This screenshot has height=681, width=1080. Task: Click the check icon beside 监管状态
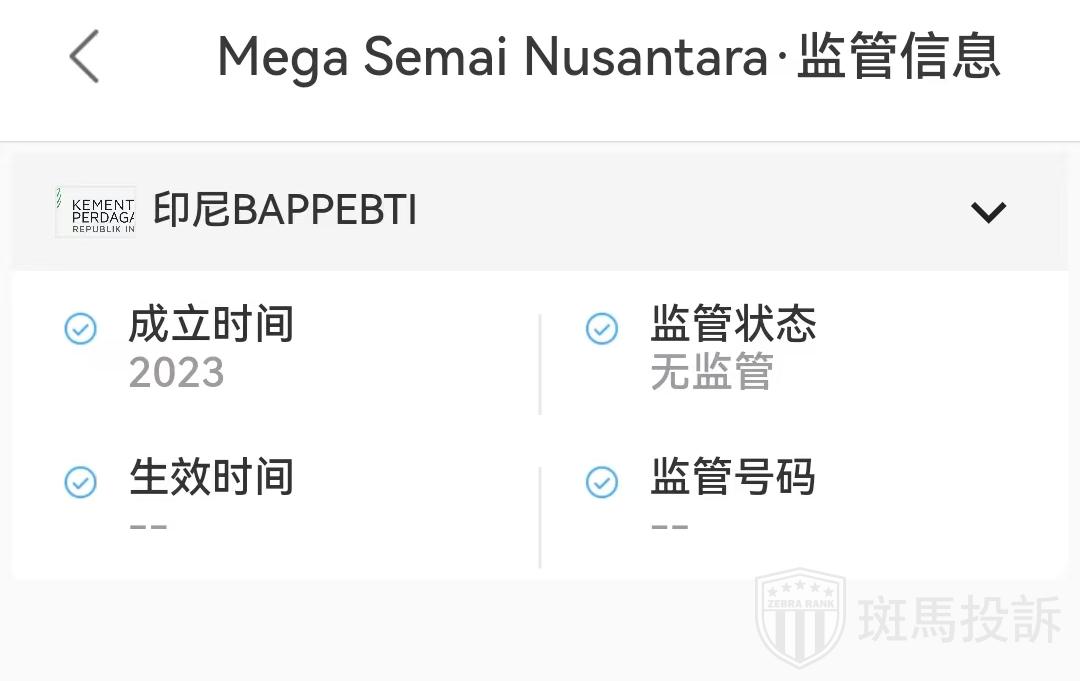[x=602, y=328]
